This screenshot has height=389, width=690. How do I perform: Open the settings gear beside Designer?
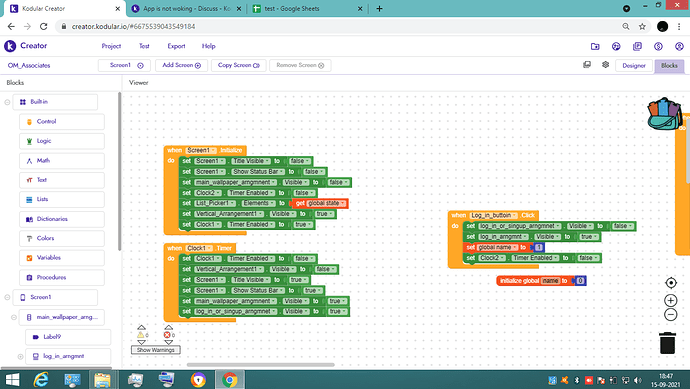pyautogui.click(x=606, y=65)
